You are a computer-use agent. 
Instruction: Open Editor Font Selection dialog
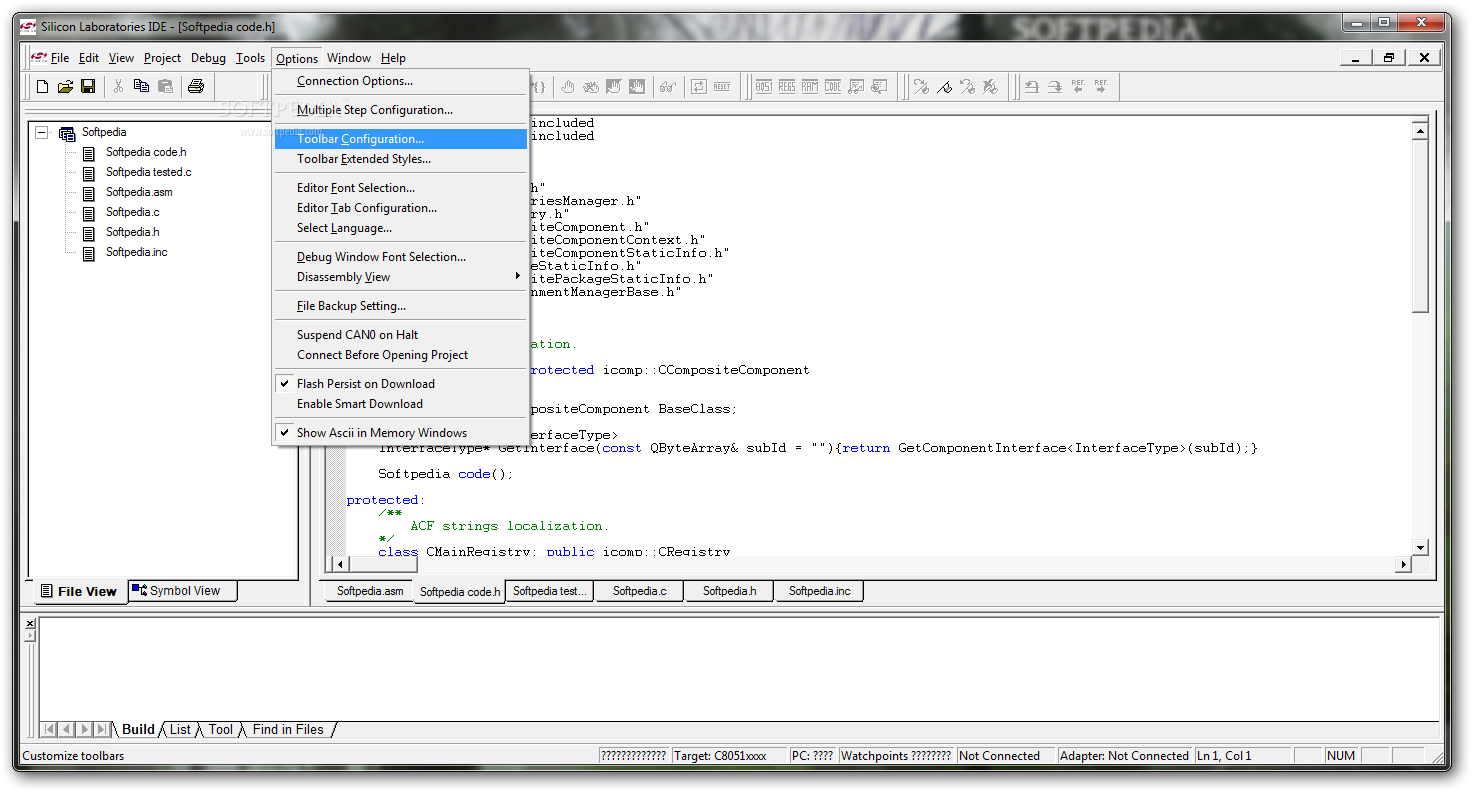400,188
